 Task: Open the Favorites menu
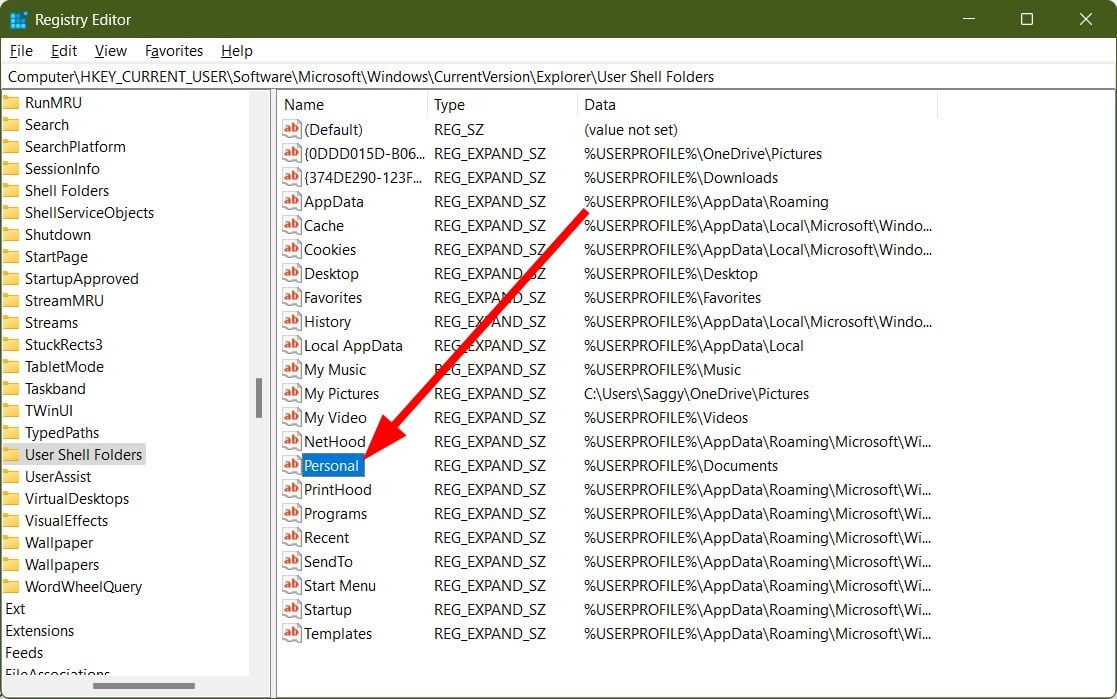174,51
